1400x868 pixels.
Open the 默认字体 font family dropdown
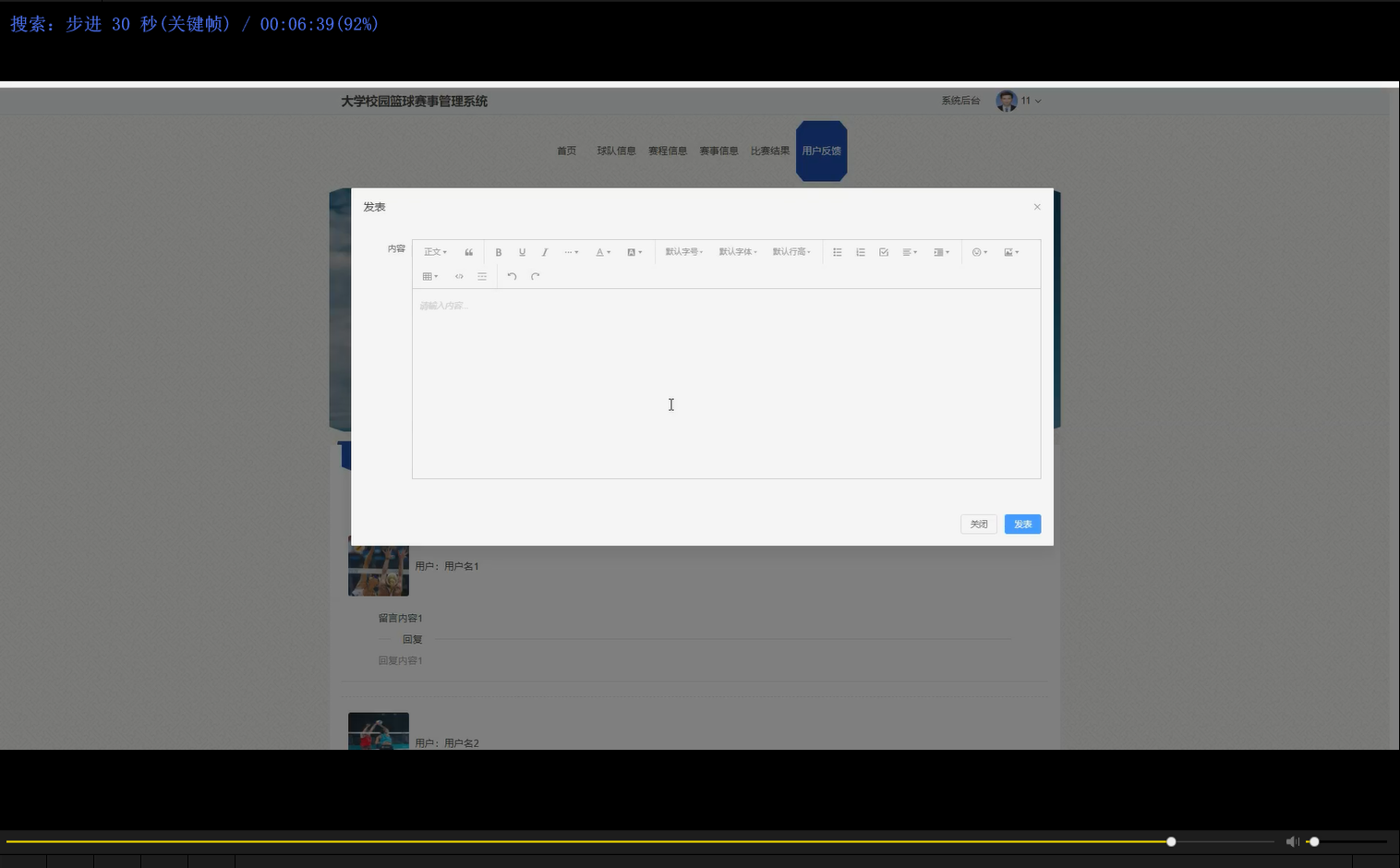738,252
